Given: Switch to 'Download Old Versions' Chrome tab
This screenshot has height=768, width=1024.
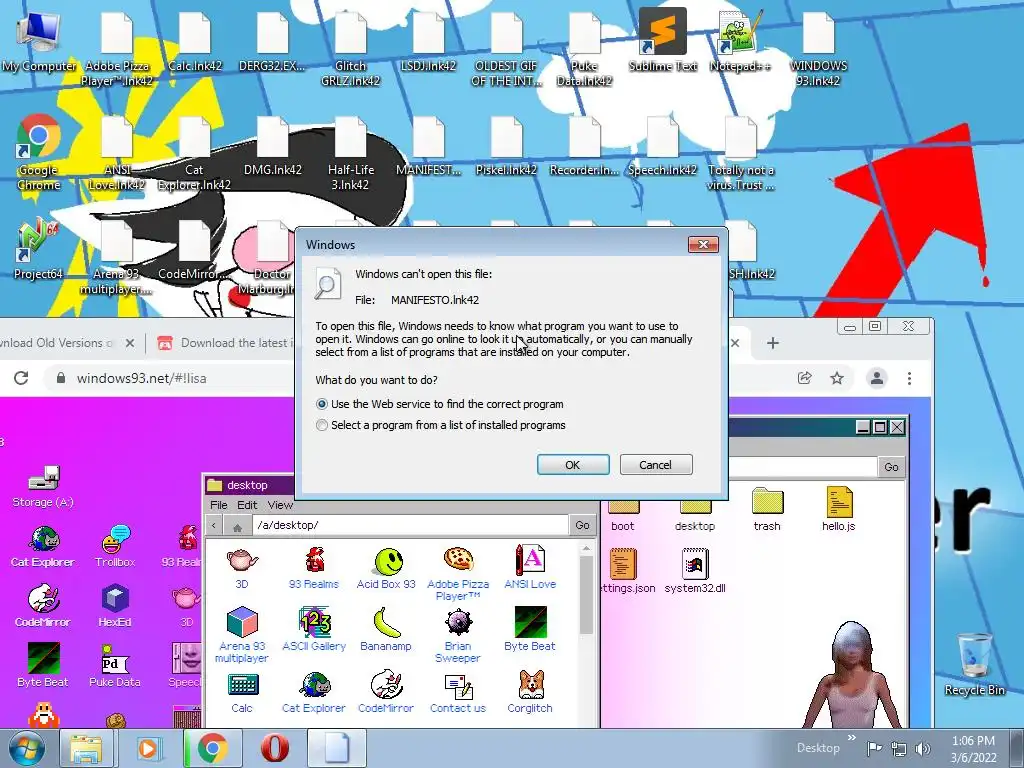Looking at the screenshot, I should tap(65, 343).
